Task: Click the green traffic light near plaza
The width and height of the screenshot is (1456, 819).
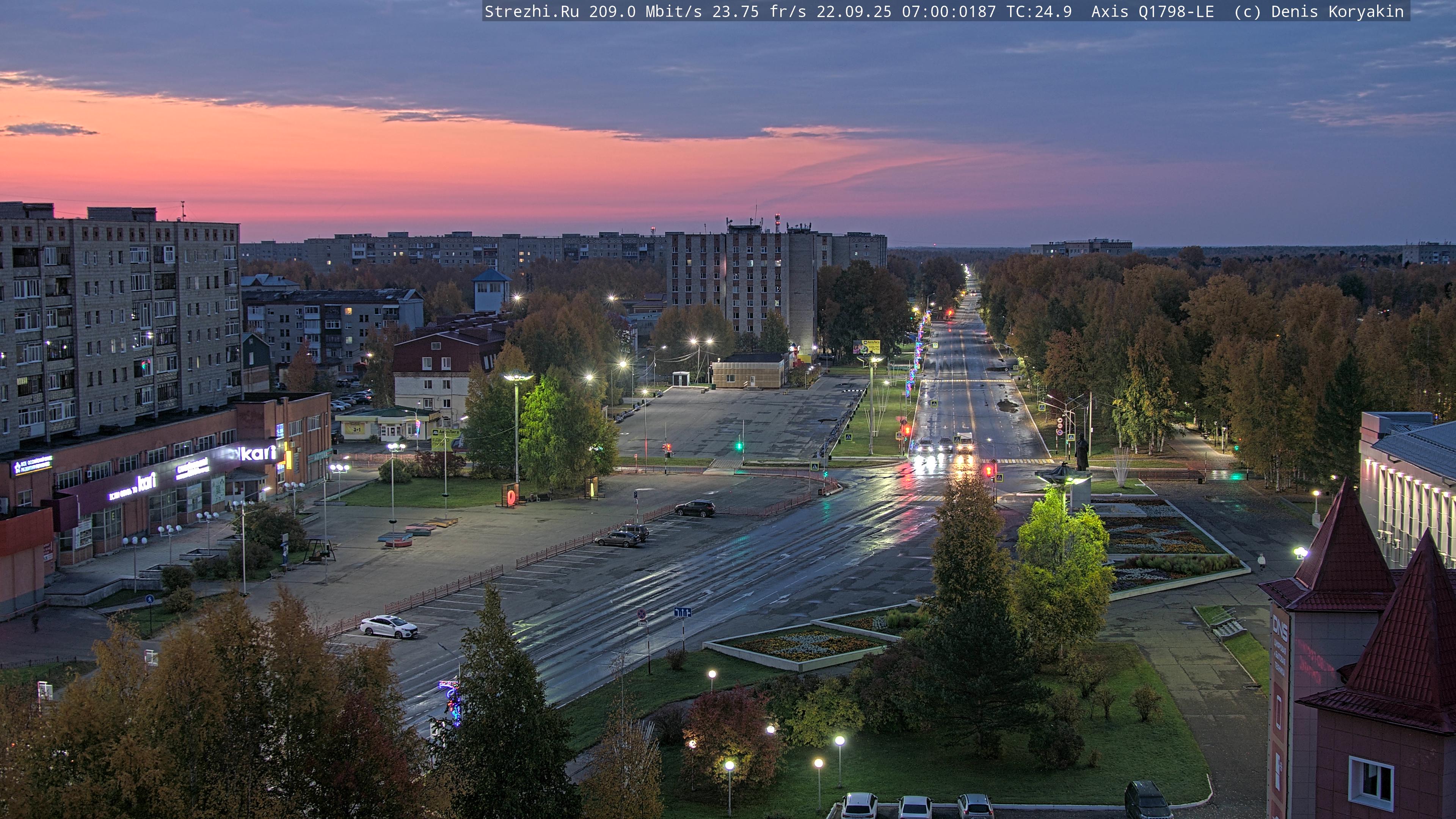Action: tap(739, 446)
